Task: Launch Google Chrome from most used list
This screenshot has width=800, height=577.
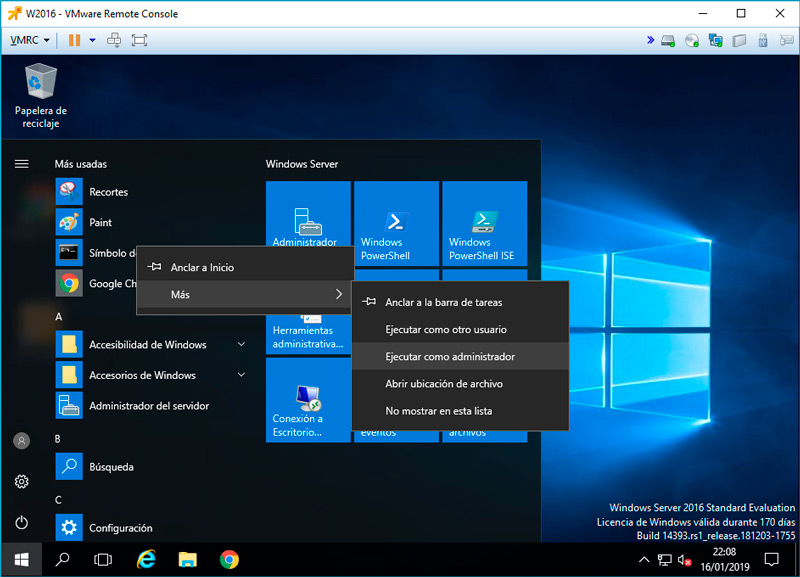Action: 96,283
